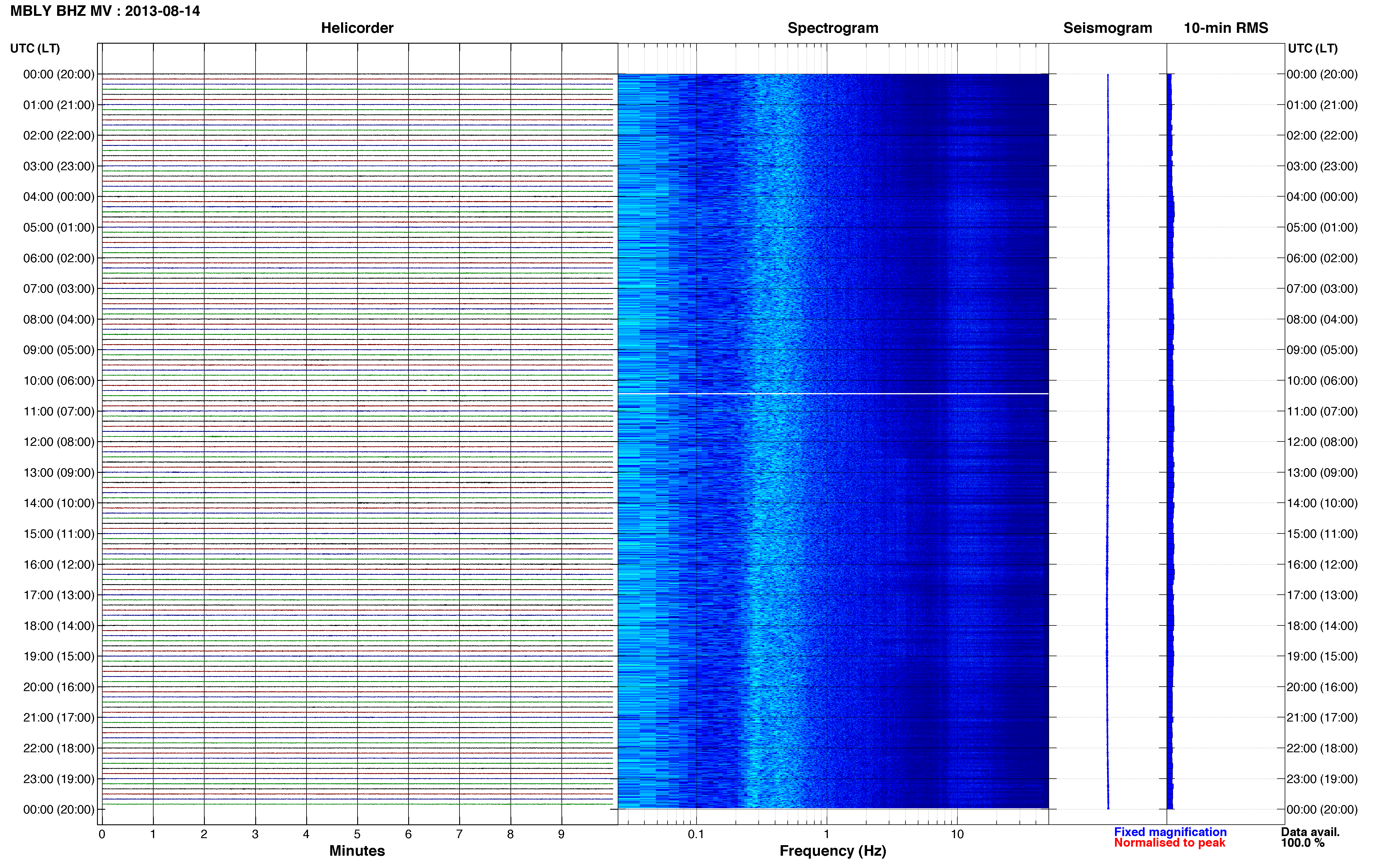This screenshot has width=1389, height=868.
Task: Click '03:00 (23:00)' on the left helicorder axis
Action: [59, 166]
